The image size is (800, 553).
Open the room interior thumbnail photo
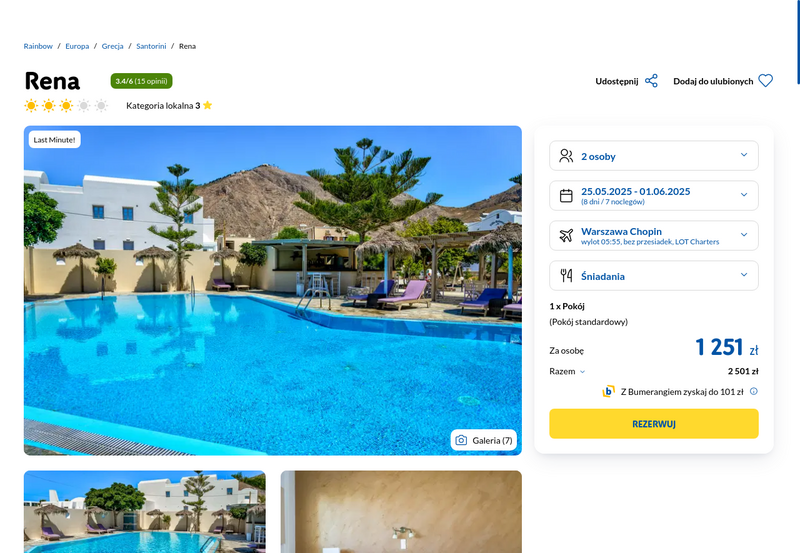click(x=401, y=512)
